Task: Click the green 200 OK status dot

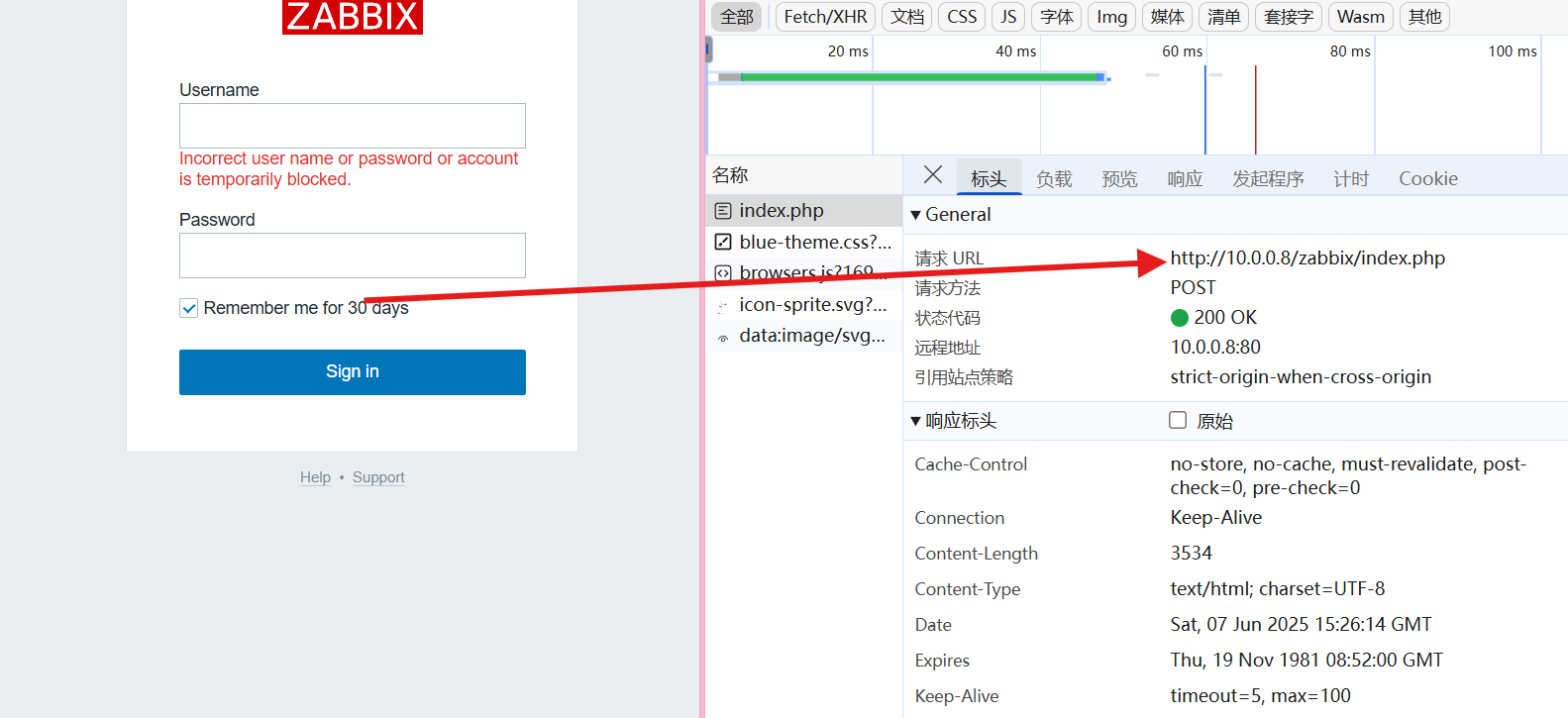Action: pyautogui.click(x=1179, y=318)
